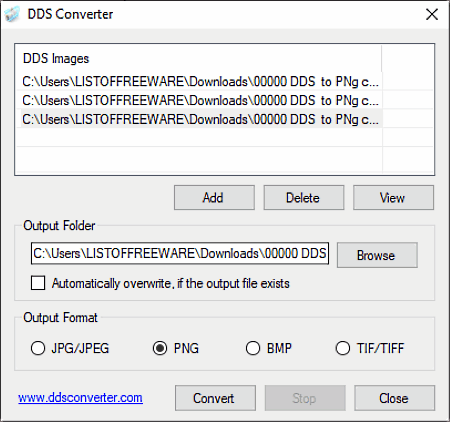Choose PNG output format

pyautogui.click(x=160, y=348)
